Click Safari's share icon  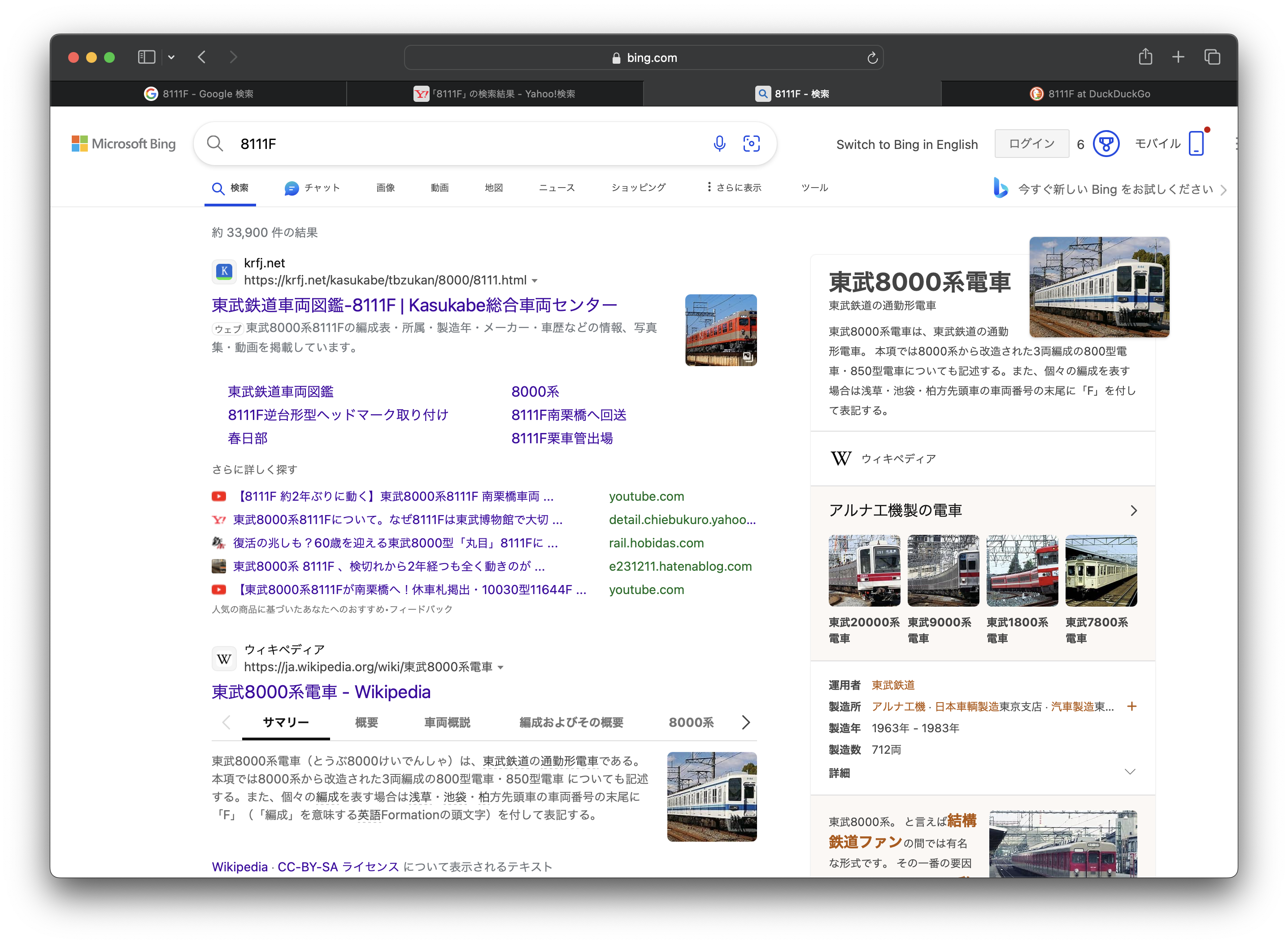point(1145,57)
